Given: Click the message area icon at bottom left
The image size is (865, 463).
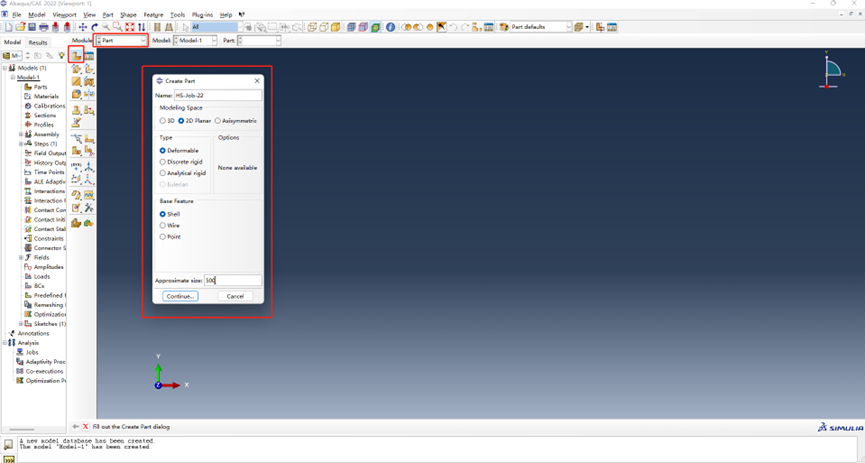Looking at the screenshot, I should 8,445.
